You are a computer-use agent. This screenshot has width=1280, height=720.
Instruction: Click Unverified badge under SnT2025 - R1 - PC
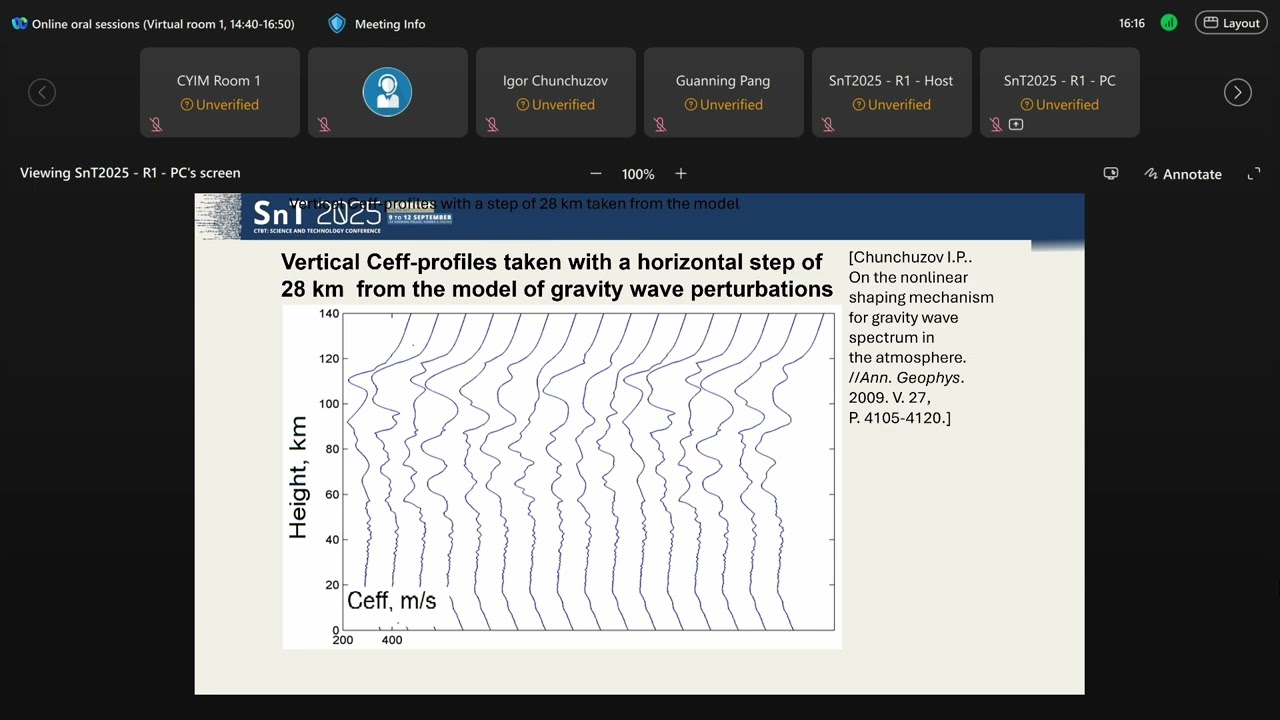(1059, 105)
